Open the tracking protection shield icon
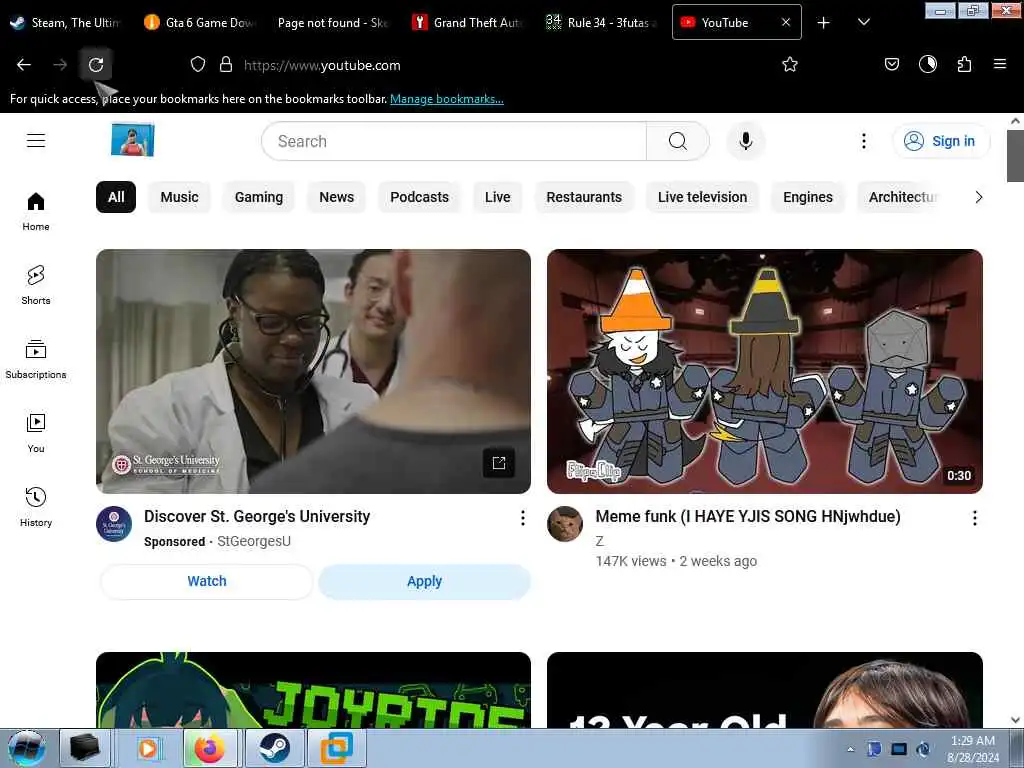Screen dimensions: 1024x768 click(198, 65)
